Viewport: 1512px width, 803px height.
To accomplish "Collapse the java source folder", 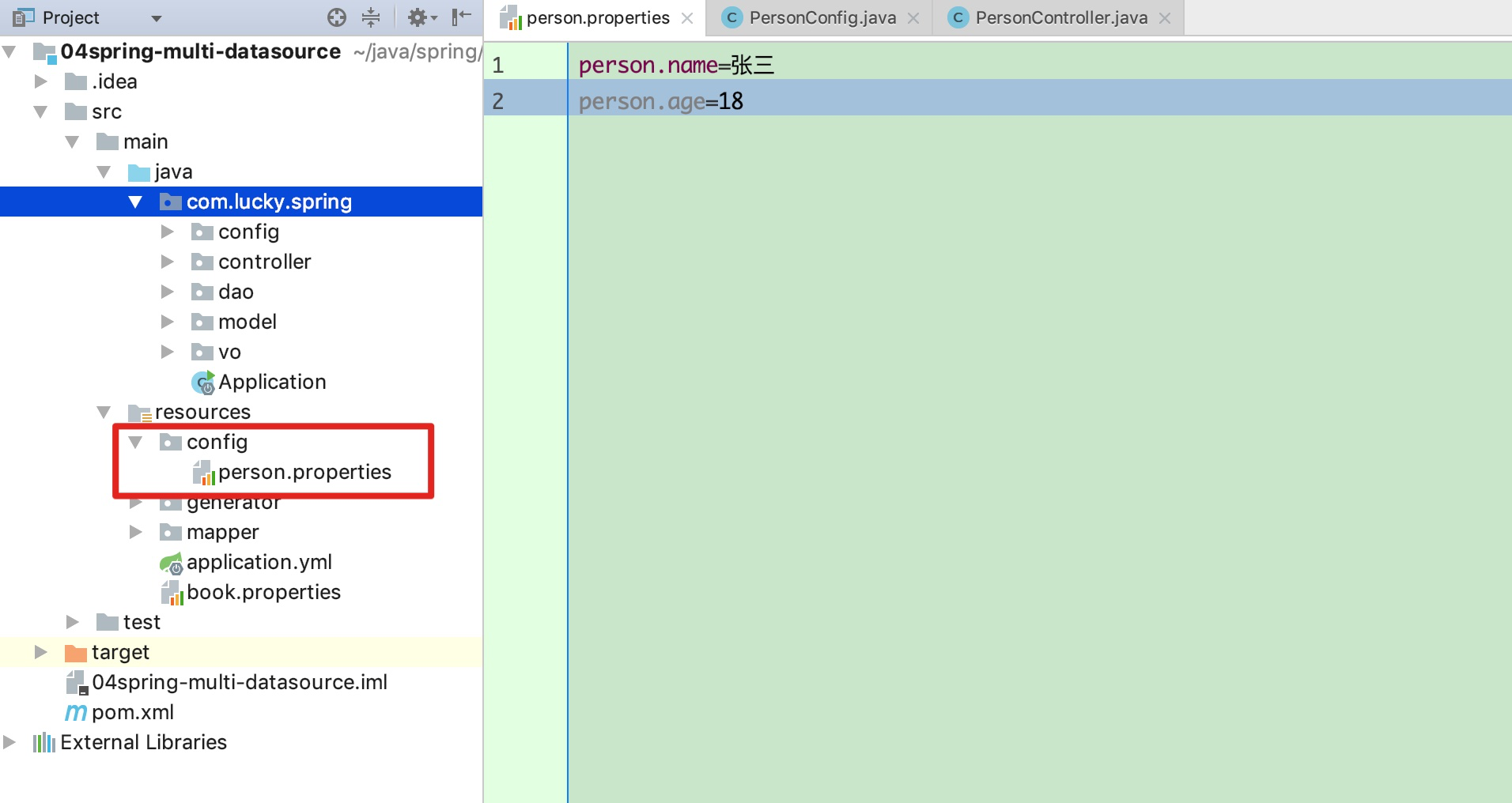I will [104, 172].
